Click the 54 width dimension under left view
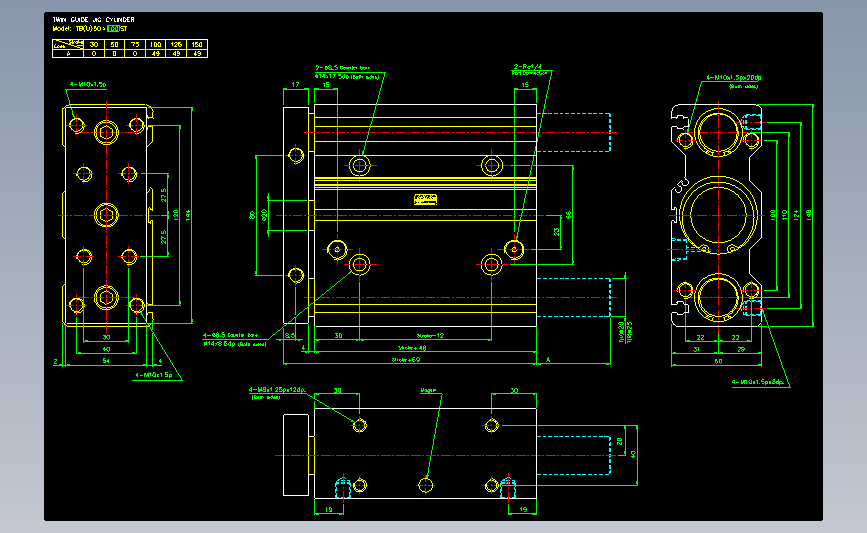The width and height of the screenshot is (867, 533). coord(106,360)
